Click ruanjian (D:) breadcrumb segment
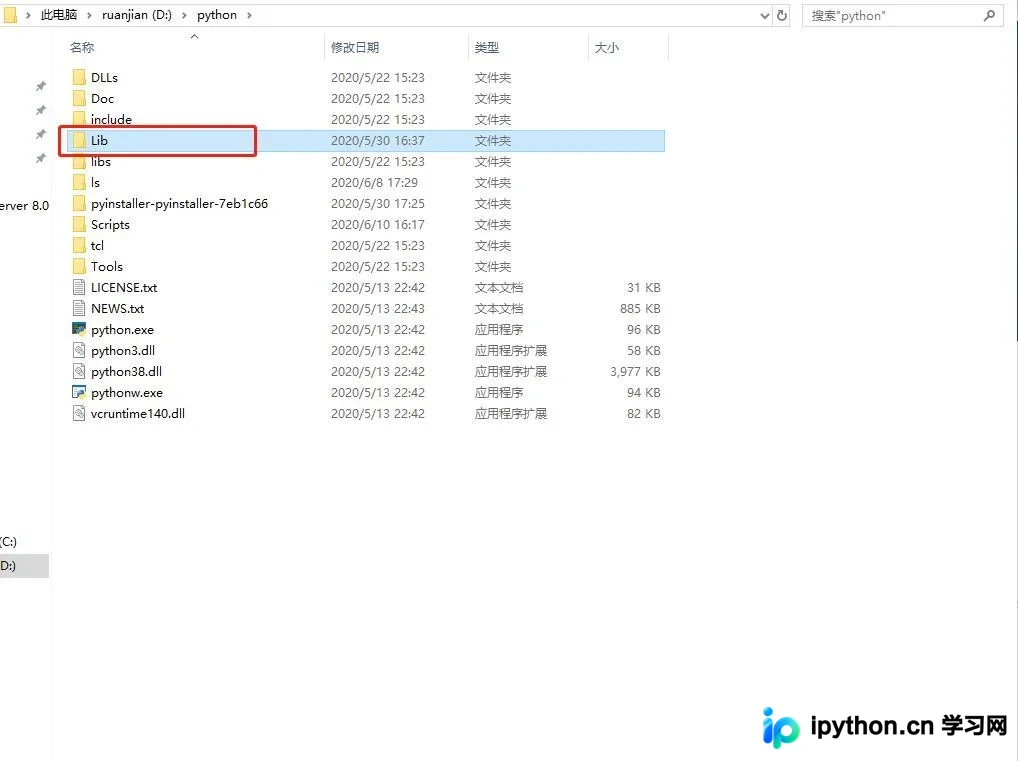 pos(137,15)
